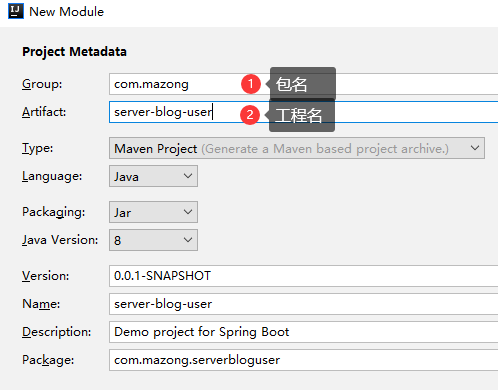498x390 pixels.
Task: Click the IntelliJ IDEA logo icon
Action: [16, 11]
